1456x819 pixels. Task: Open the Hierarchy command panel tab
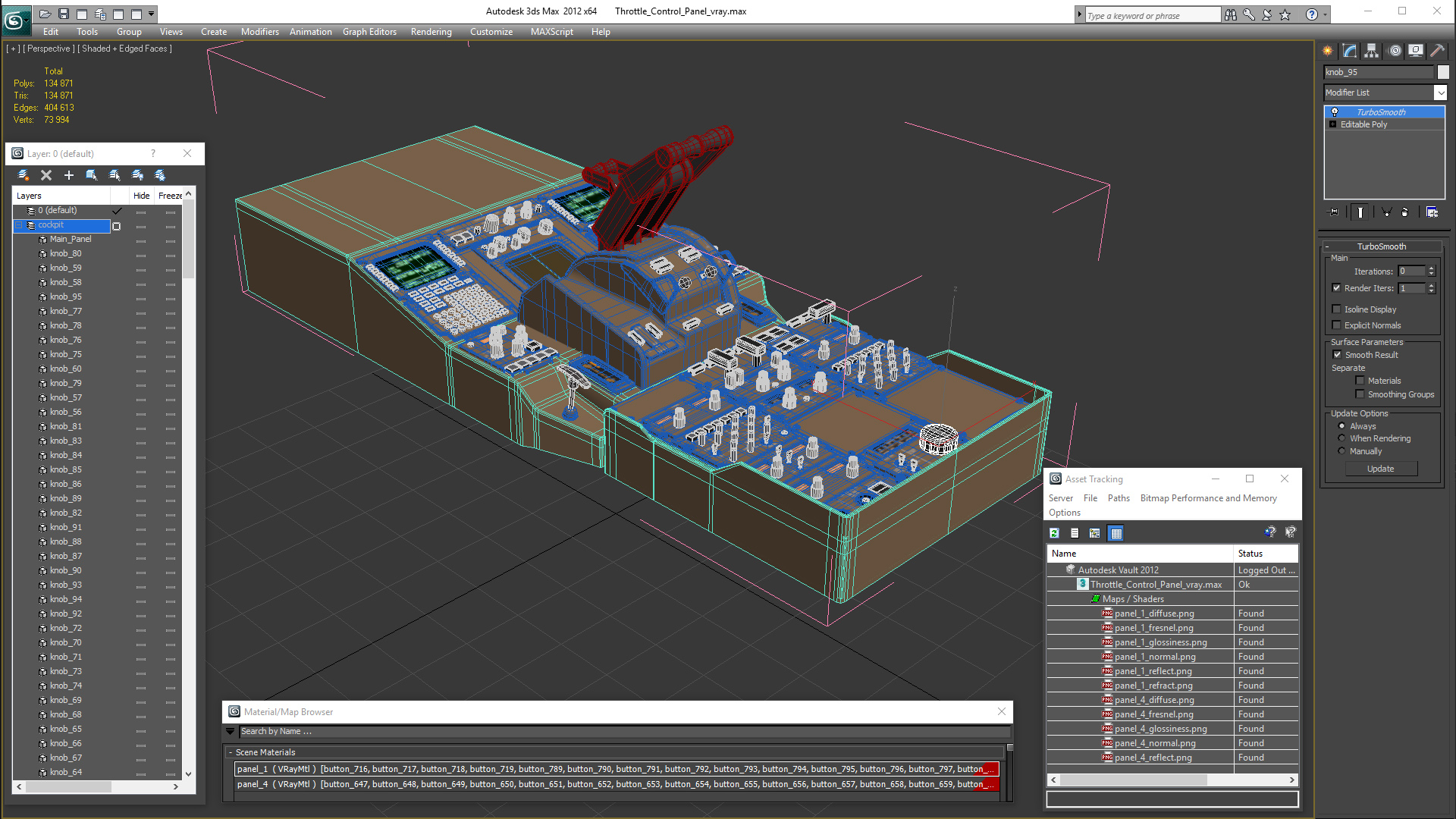(x=1372, y=51)
